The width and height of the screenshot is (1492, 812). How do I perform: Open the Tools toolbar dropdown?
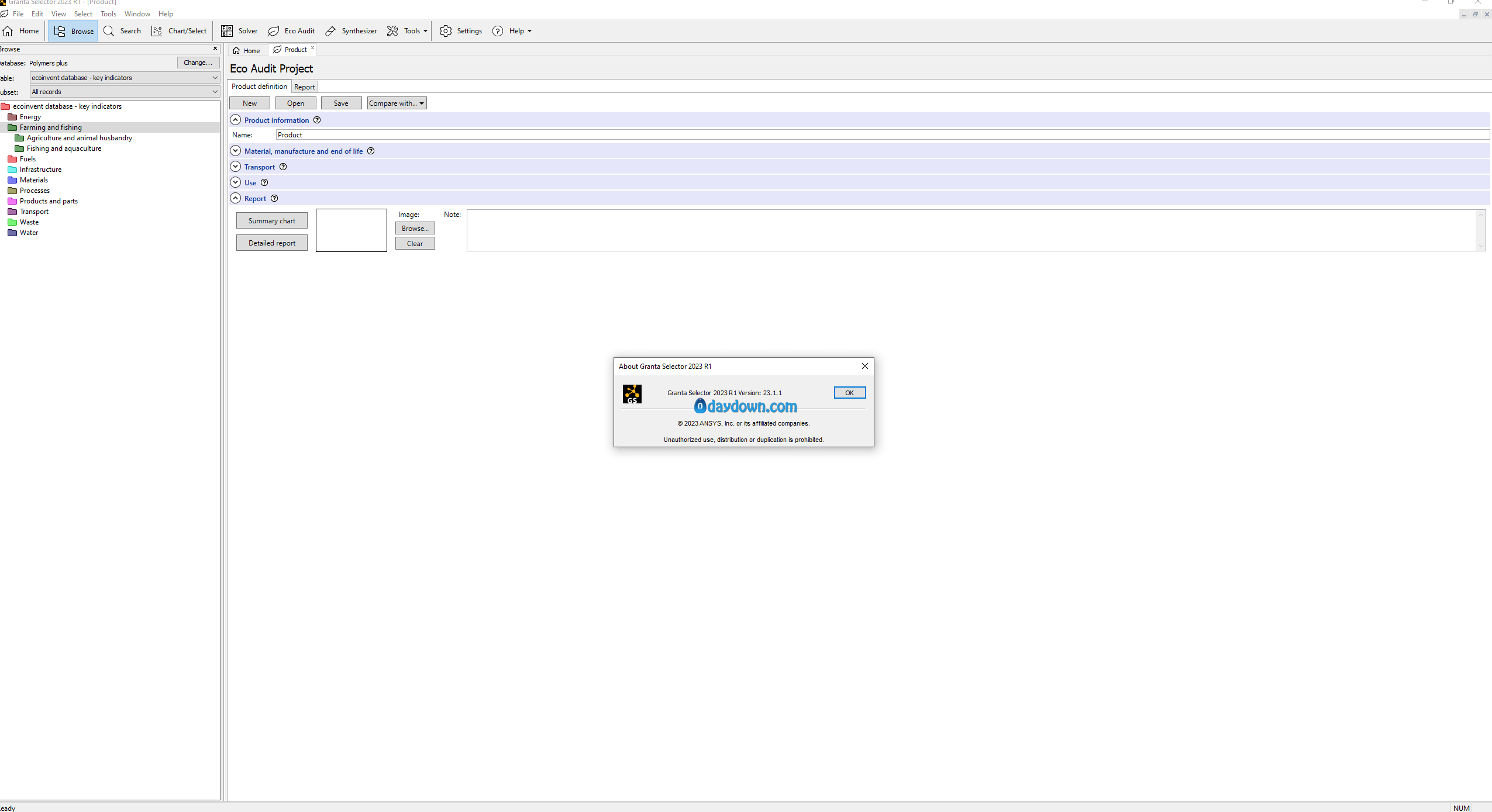point(408,31)
